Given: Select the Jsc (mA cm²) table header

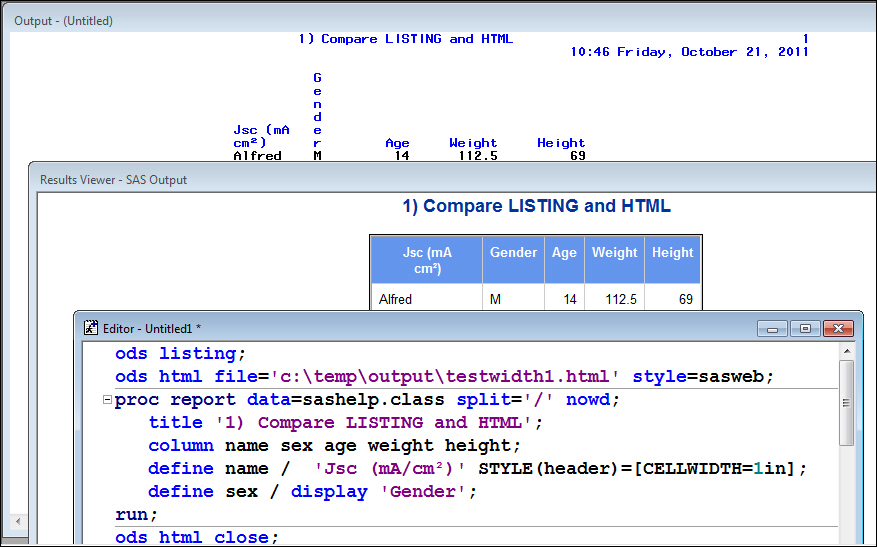Looking at the screenshot, I should tap(426, 261).
